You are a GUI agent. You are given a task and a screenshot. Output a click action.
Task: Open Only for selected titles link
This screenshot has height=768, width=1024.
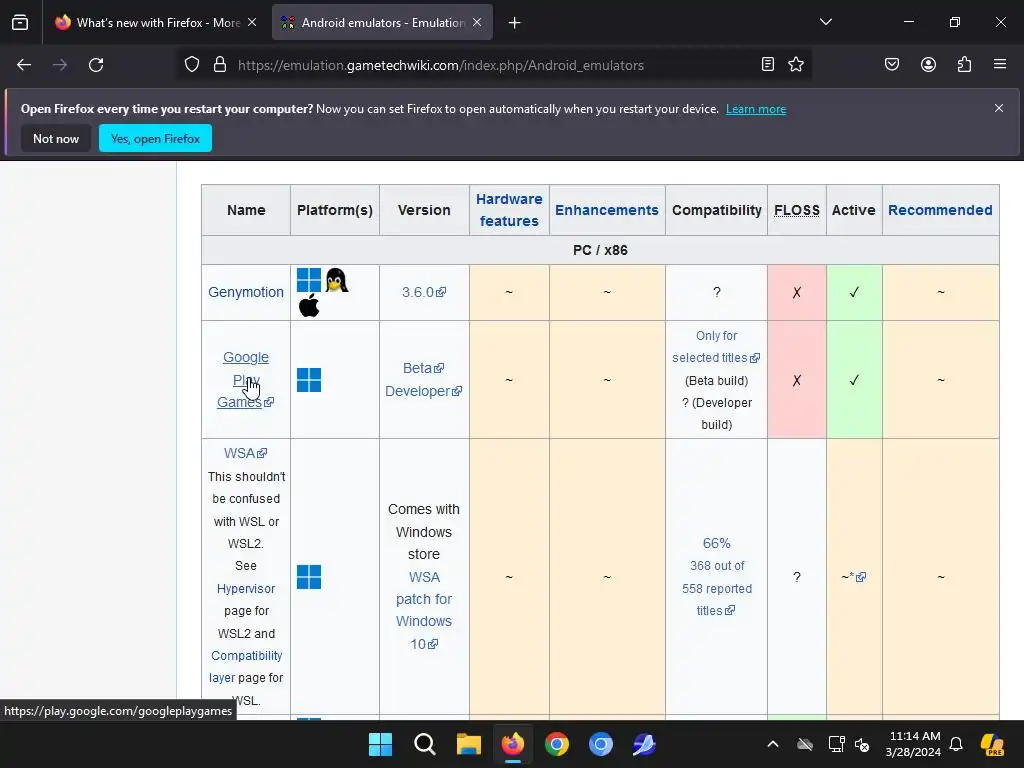716,347
